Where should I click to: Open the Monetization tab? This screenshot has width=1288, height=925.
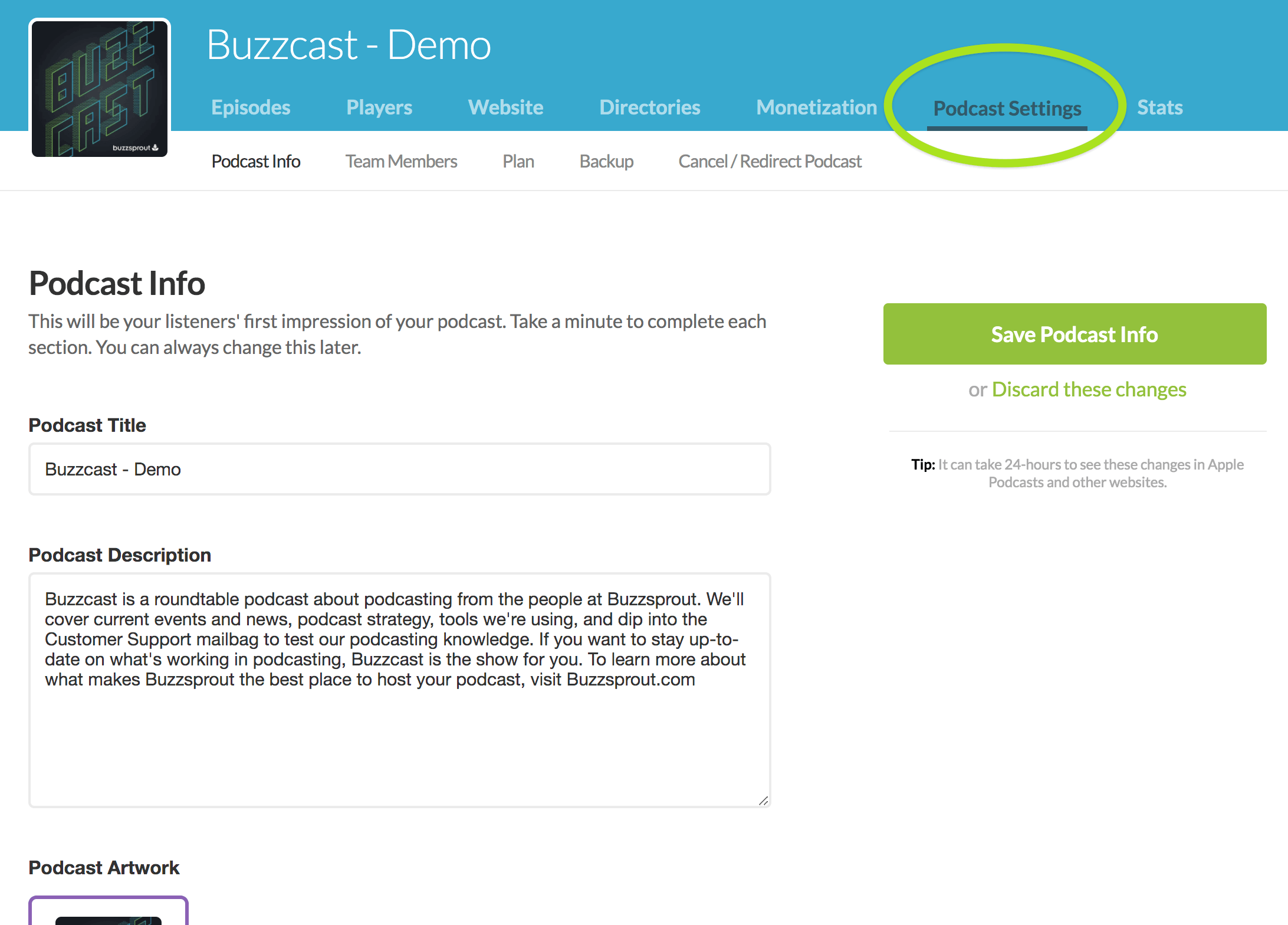816,107
